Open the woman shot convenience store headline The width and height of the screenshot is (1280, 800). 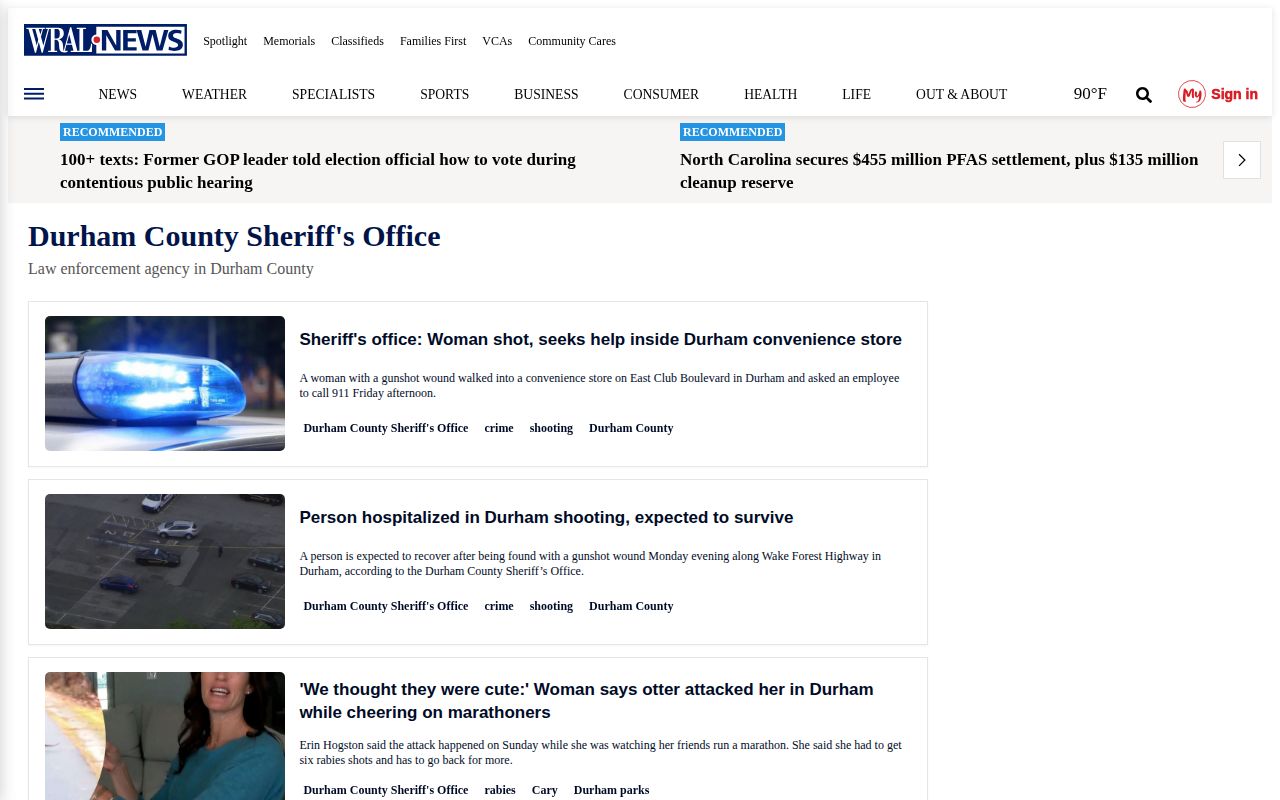coord(600,339)
